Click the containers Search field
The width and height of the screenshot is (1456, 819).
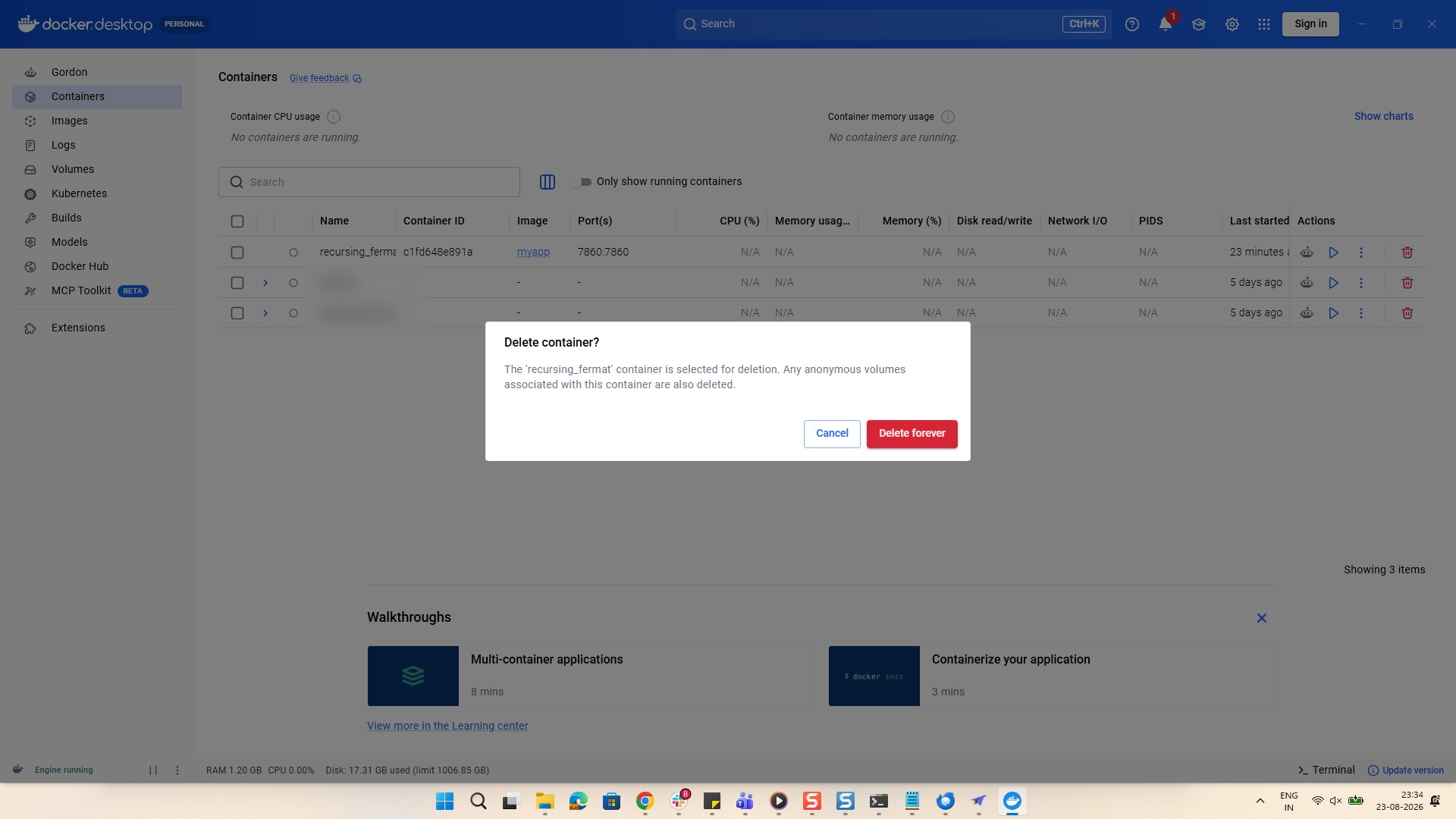coord(369,182)
